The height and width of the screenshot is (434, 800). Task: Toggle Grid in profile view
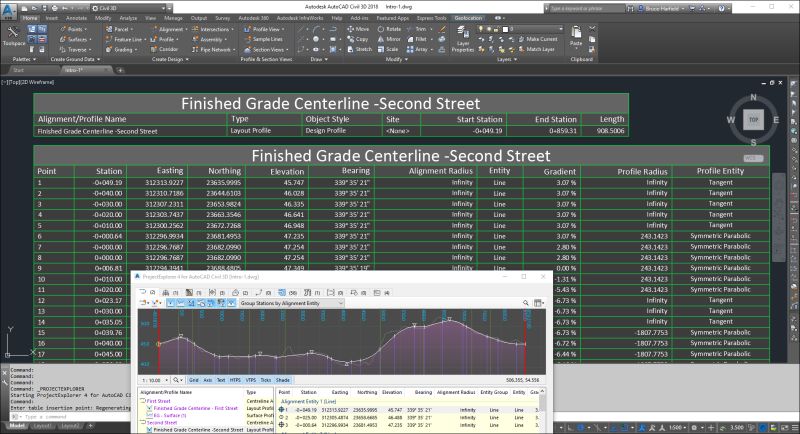click(194, 380)
